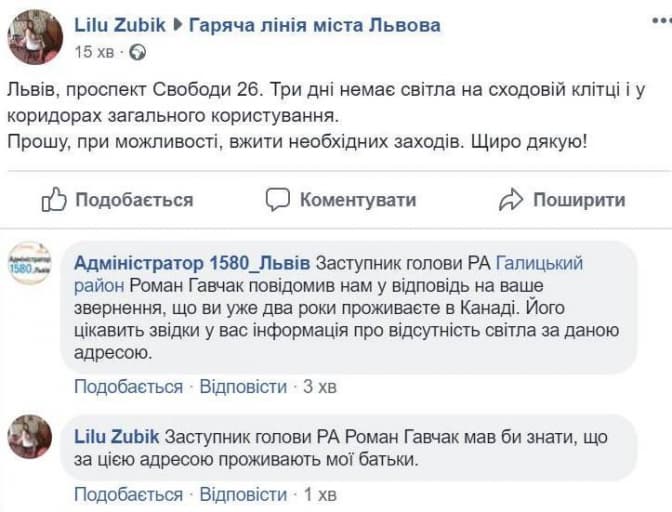Open Адміністратор 1580_Львів avatar
The height and width of the screenshot is (512, 672).
pos(30,263)
